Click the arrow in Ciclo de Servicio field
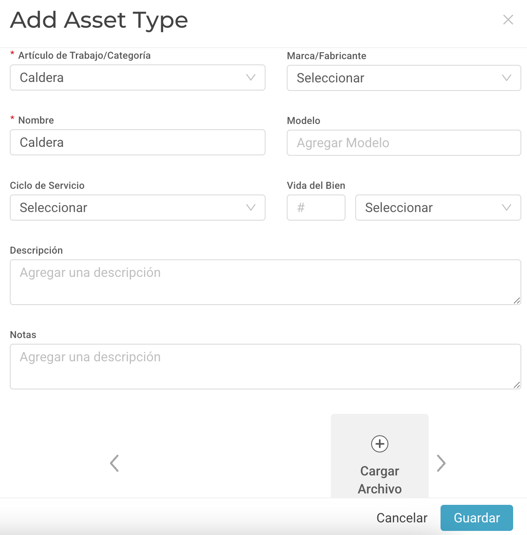This screenshot has height=535, width=527. pos(251,207)
